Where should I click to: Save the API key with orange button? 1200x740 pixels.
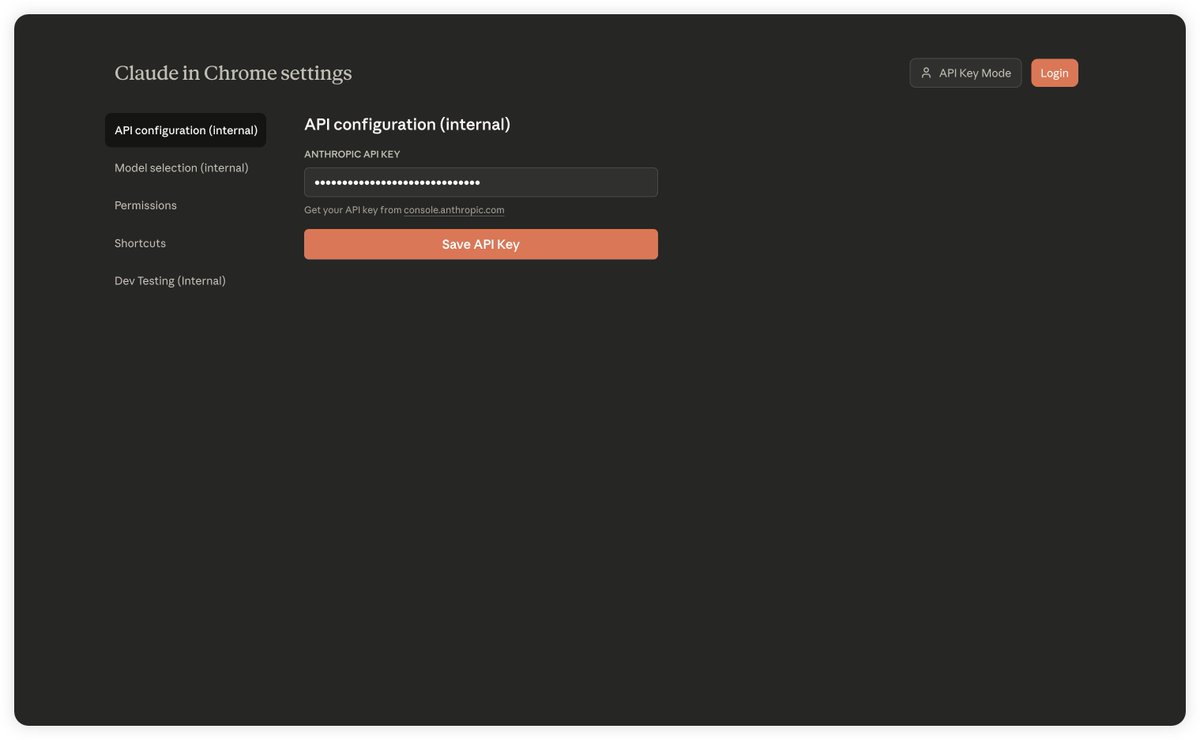coord(481,244)
